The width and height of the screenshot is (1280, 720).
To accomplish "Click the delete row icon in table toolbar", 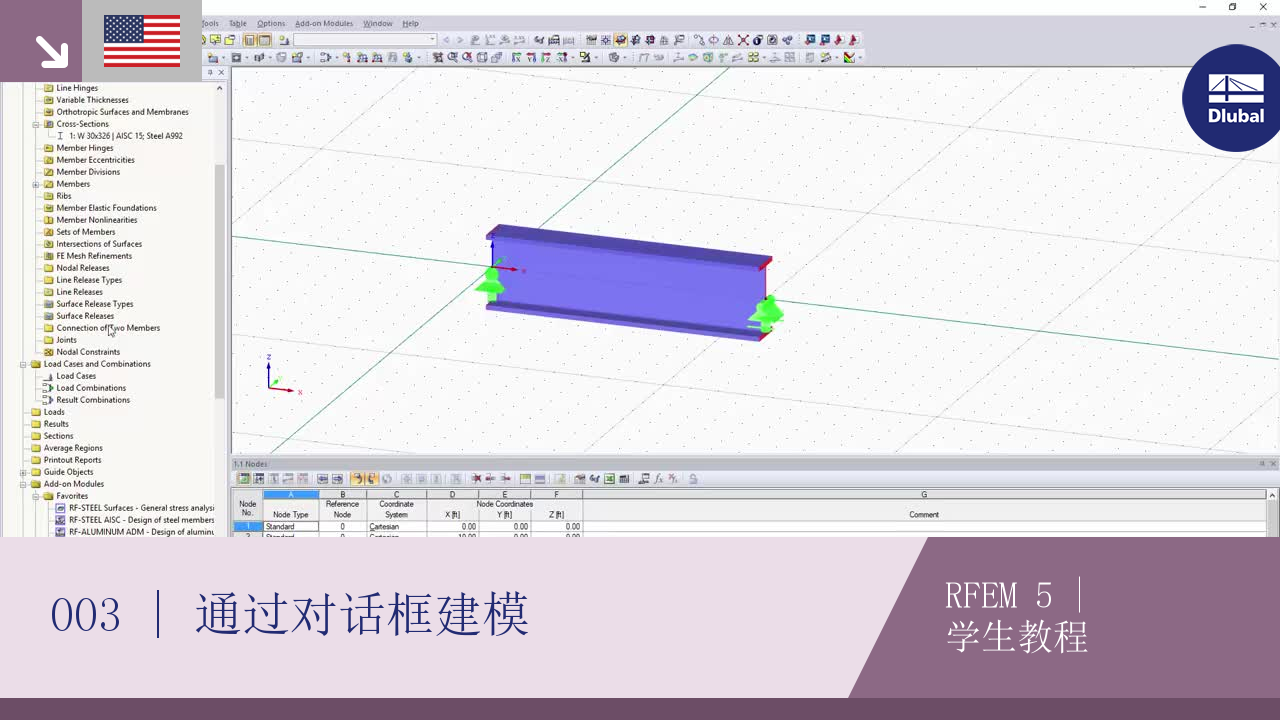I will tap(476, 479).
